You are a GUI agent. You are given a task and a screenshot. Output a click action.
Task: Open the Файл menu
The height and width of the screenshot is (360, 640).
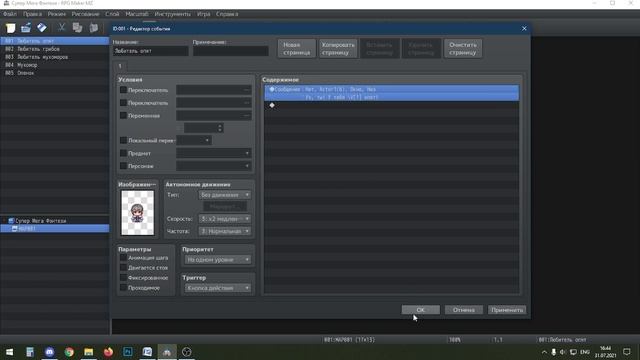pos(10,14)
